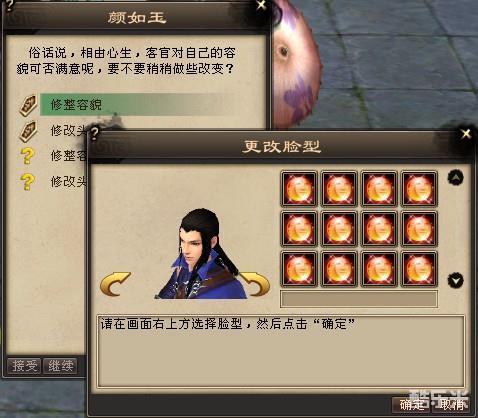Open help icon on 更改脸型 window
This screenshot has width=478, height=418.
click(x=95, y=133)
